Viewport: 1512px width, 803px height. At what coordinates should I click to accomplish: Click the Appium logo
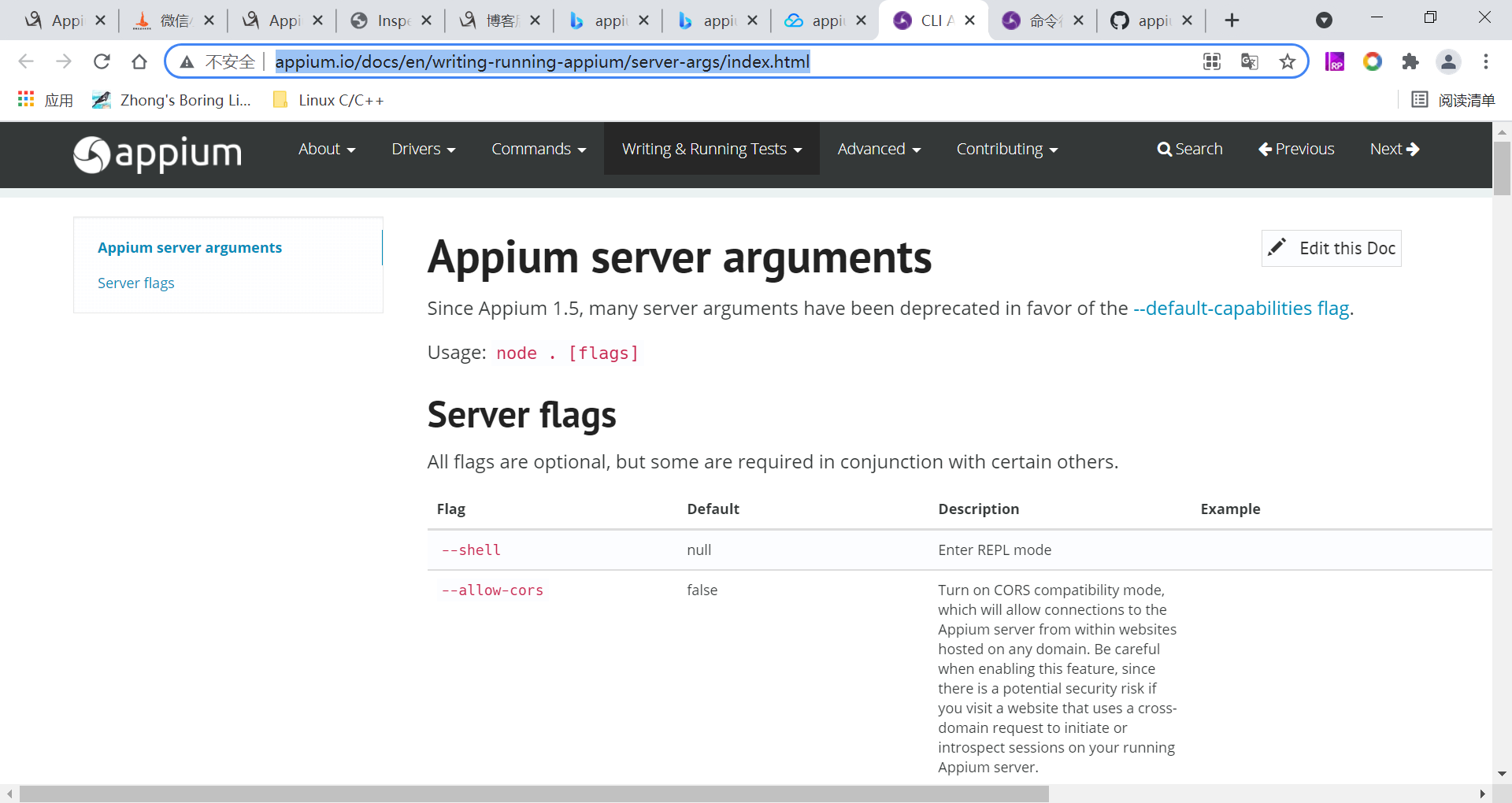[157, 154]
